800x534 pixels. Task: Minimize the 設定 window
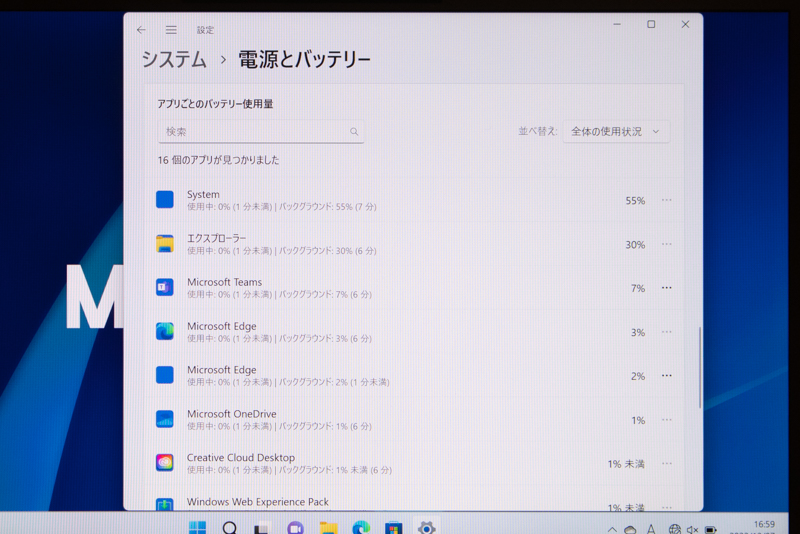point(617,24)
